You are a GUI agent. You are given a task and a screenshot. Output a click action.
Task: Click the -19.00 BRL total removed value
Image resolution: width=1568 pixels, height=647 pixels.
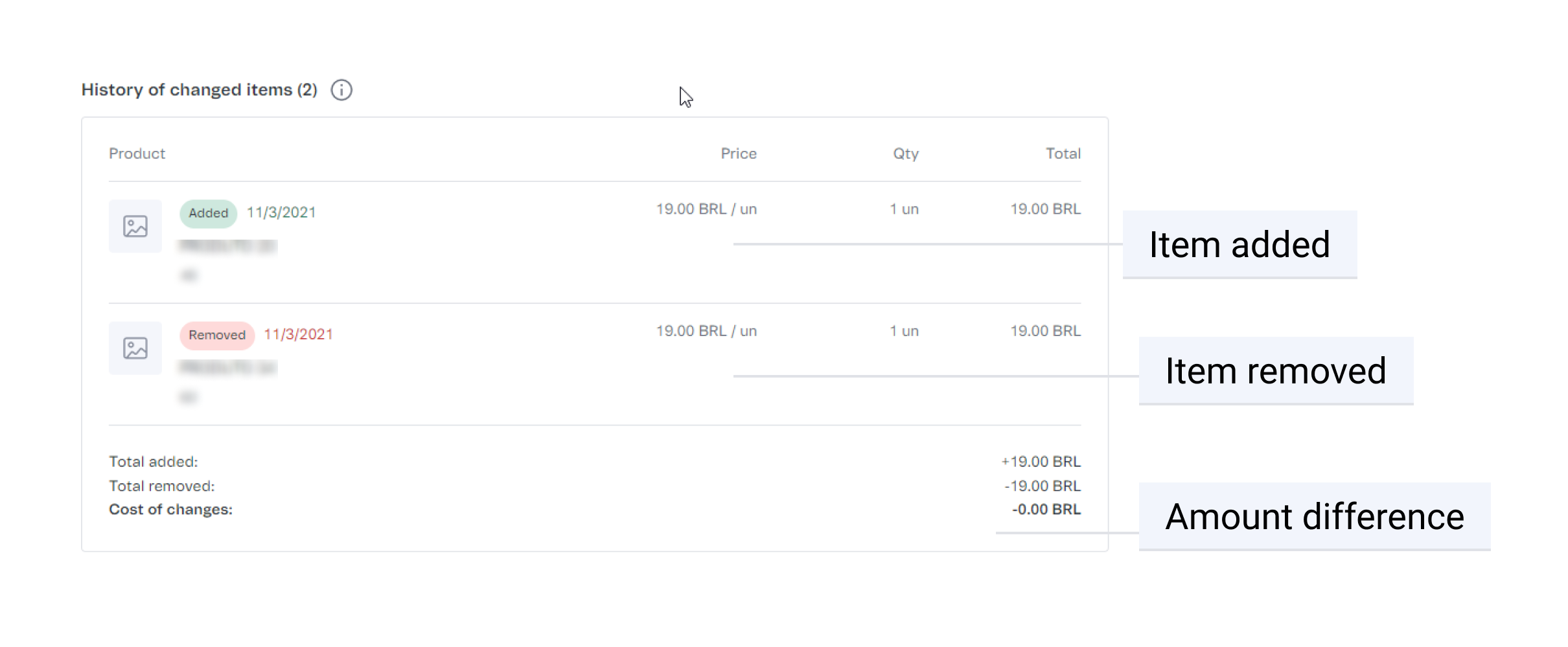tap(1043, 486)
